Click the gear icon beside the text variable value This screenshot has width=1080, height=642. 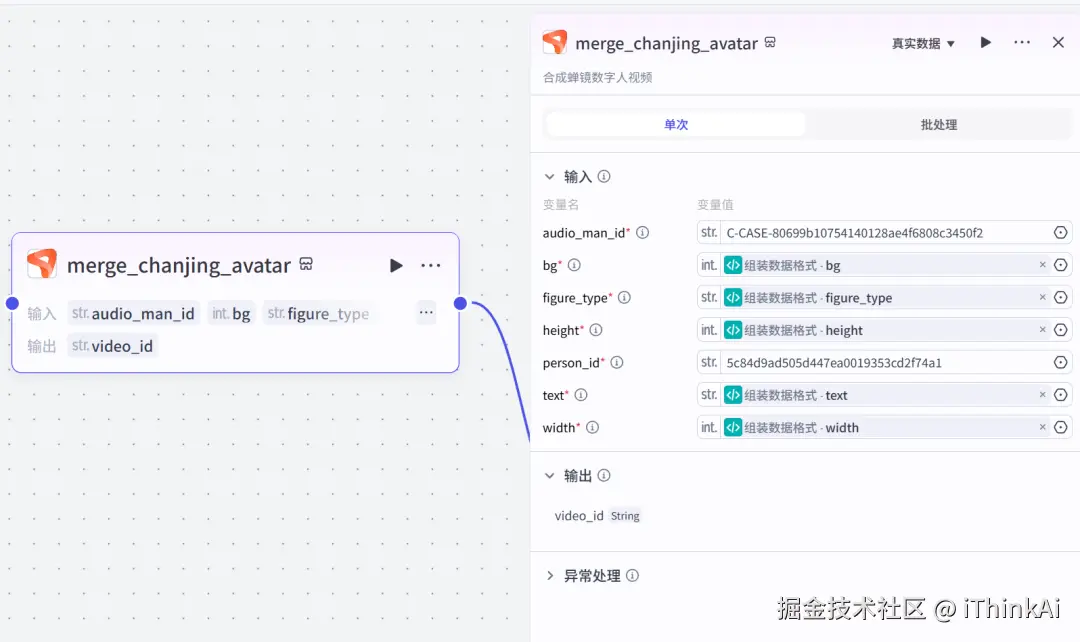point(1060,394)
